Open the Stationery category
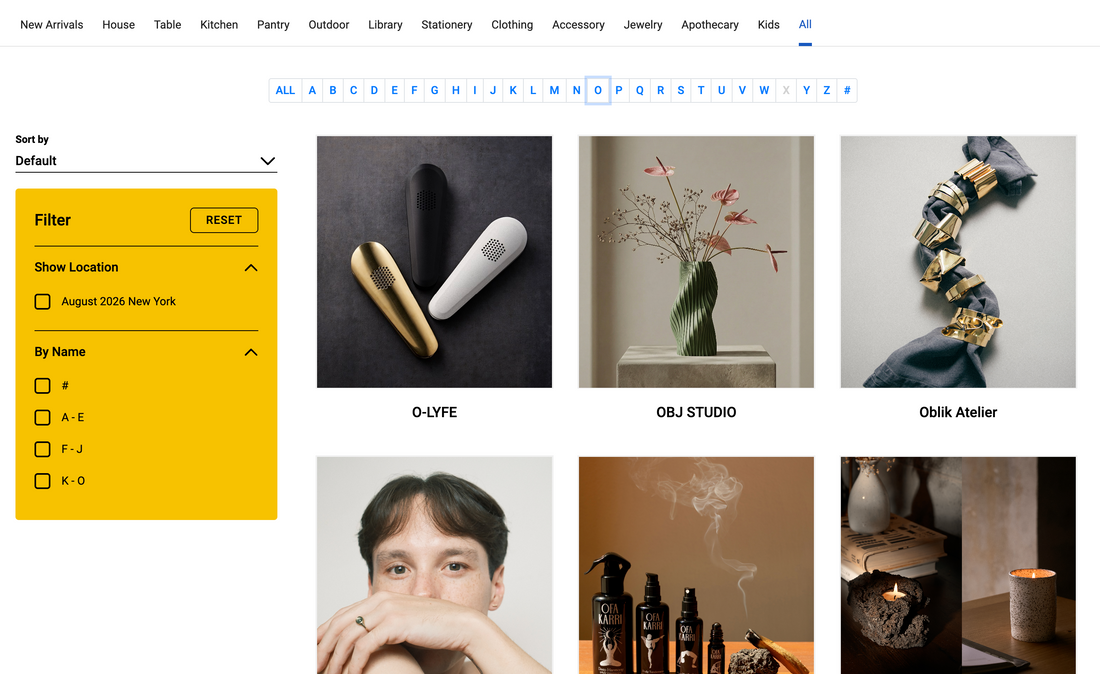The width and height of the screenshot is (1100, 674). click(x=446, y=25)
